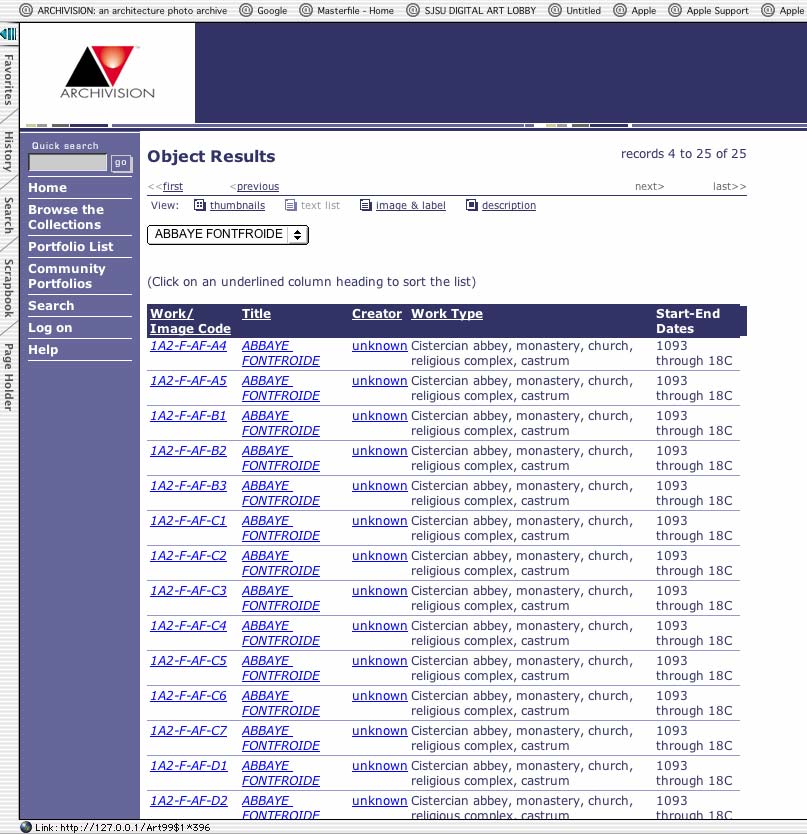Click the quick search input field

(68, 163)
